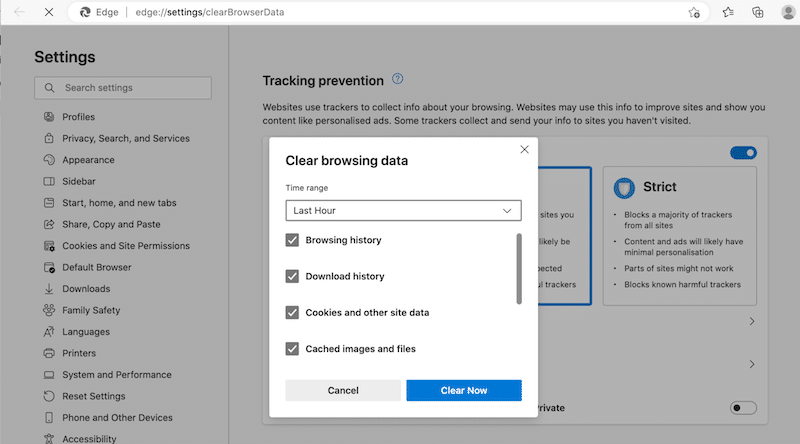This screenshot has height=444, width=800.
Task: Click the Profiles sidebar icon
Action: click(x=49, y=117)
